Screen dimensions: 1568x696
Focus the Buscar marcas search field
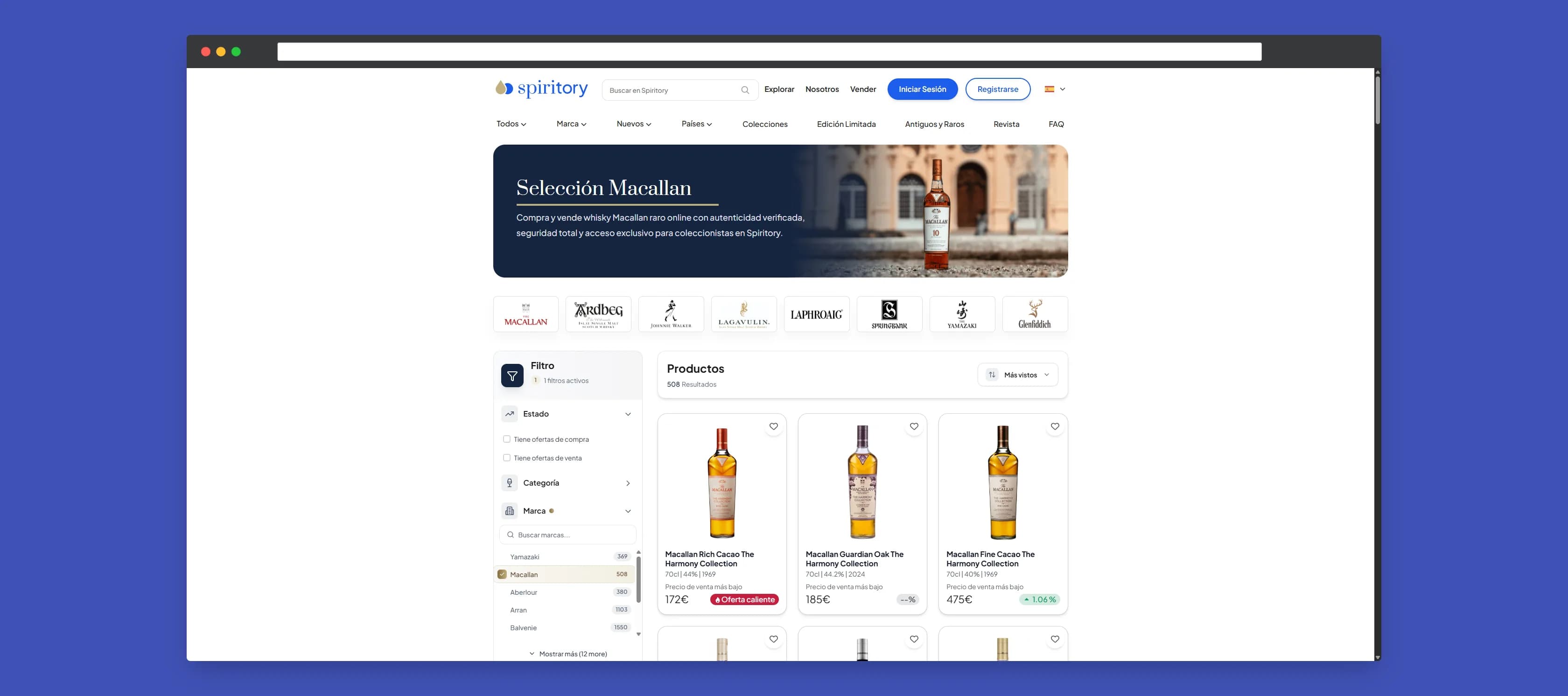[x=568, y=535]
